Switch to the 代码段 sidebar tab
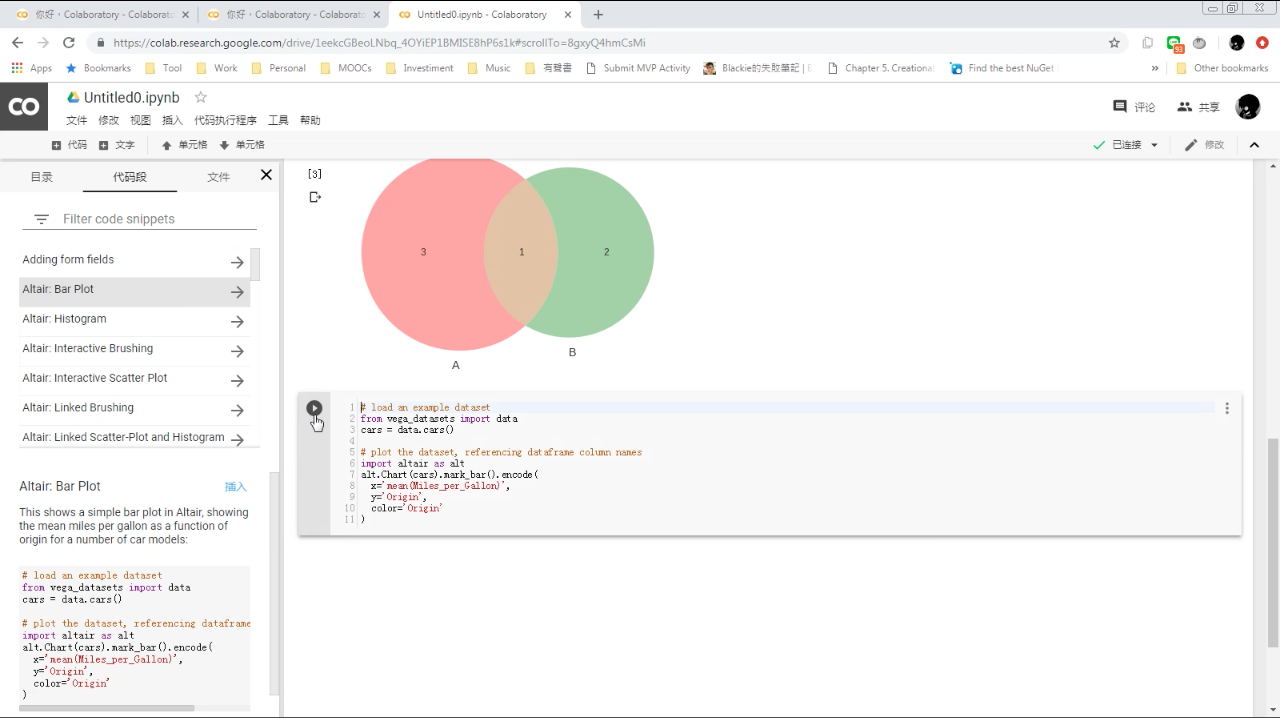 click(130, 177)
